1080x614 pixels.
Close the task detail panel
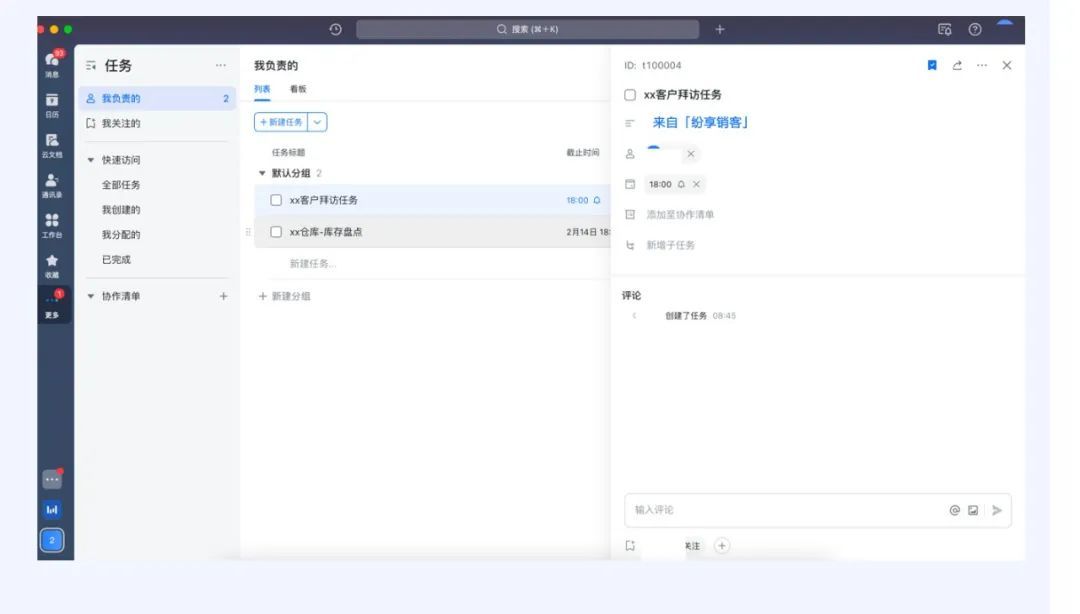(1006, 65)
